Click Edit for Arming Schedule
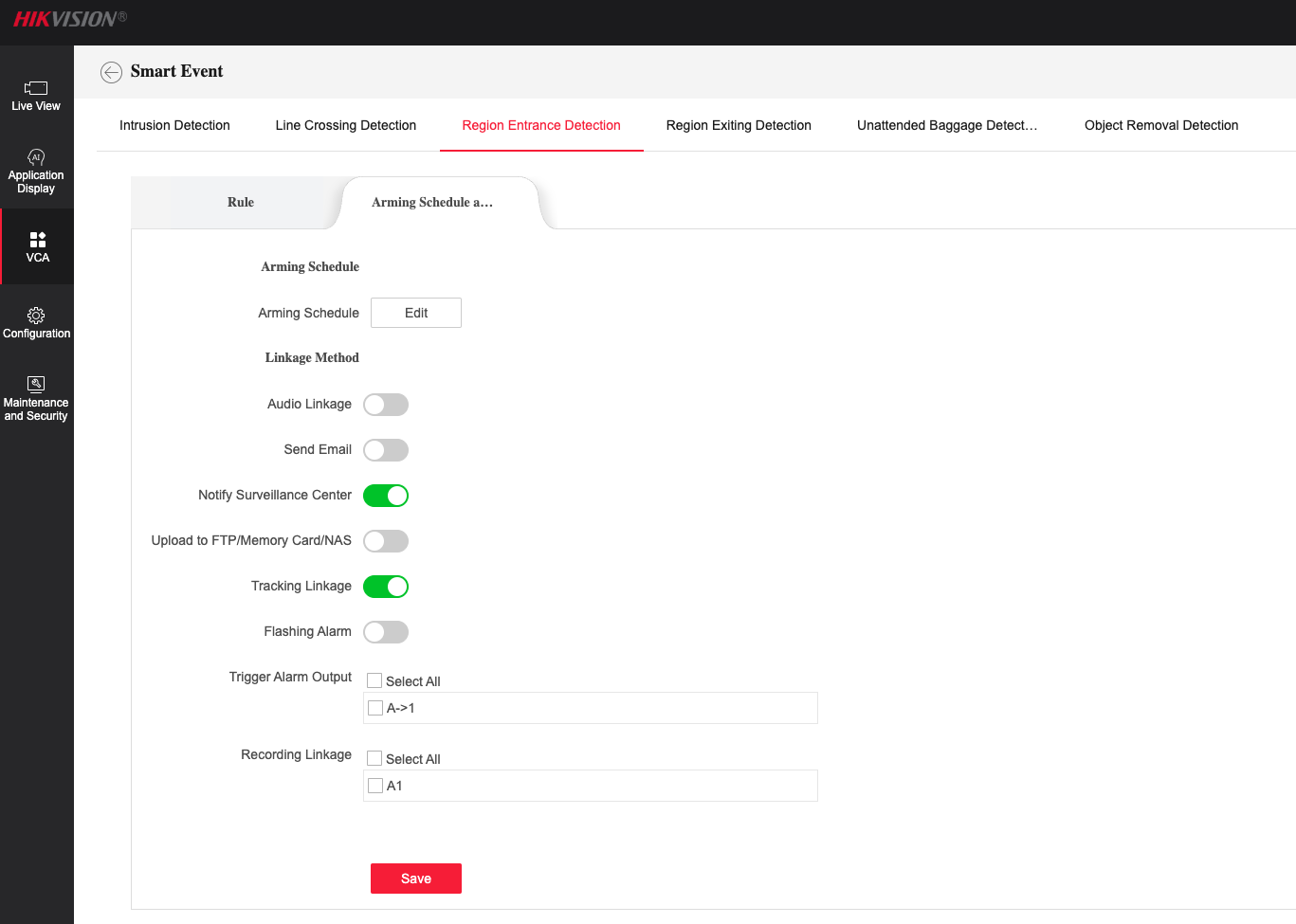 (x=416, y=313)
